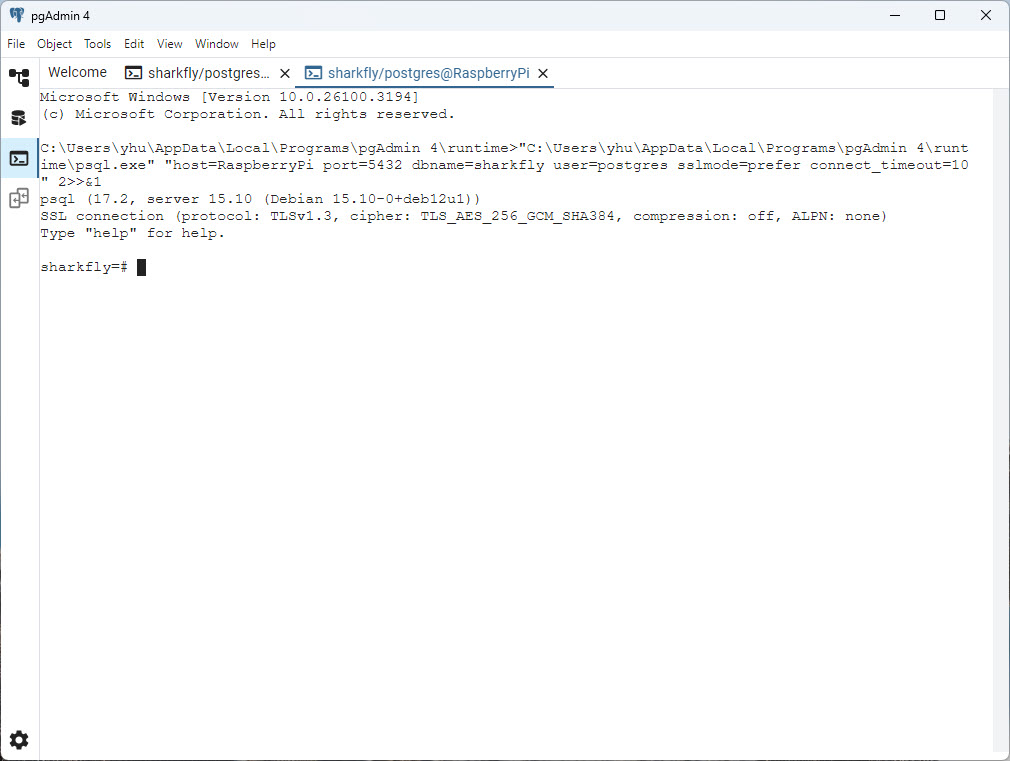
Task: Focus the psql prompt cursor after sharkfly=#
Action: point(142,267)
